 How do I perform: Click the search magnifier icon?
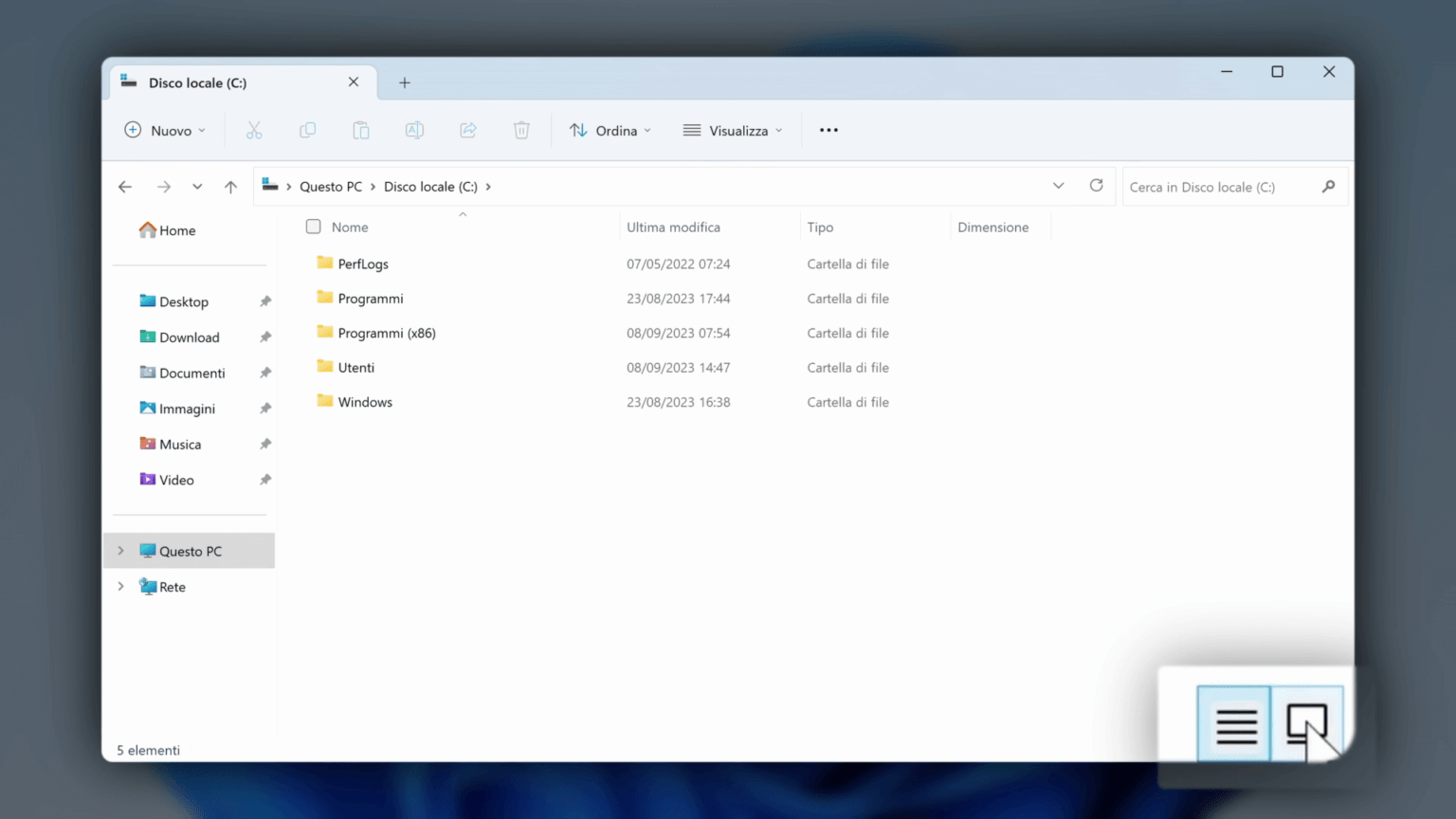[1328, 187]
